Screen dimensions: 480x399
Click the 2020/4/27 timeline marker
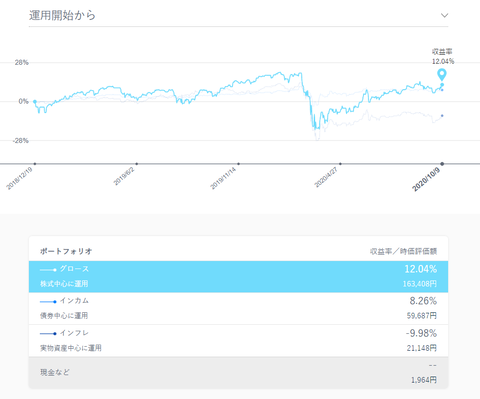[340, 164]
